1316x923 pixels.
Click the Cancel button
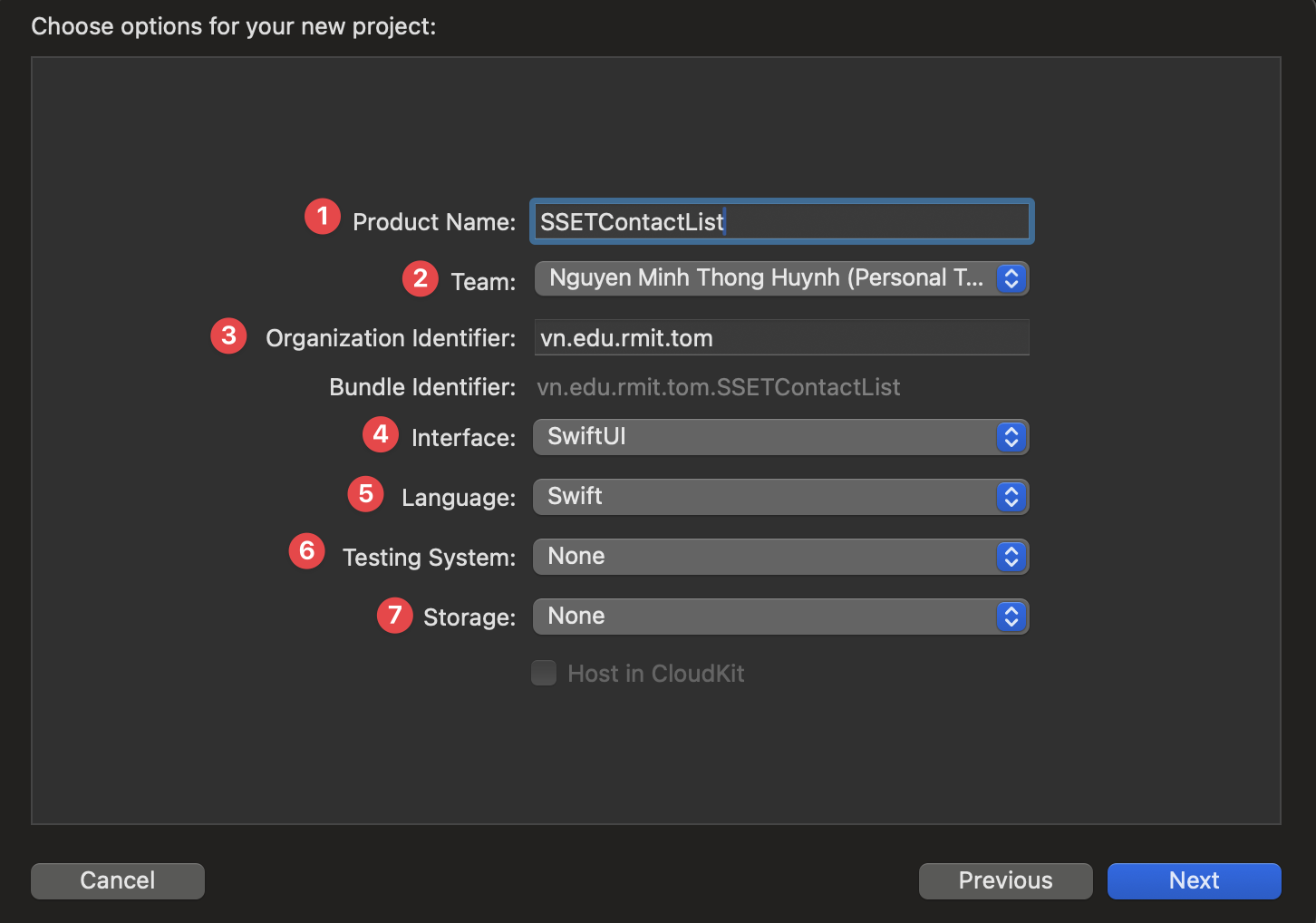117,880
